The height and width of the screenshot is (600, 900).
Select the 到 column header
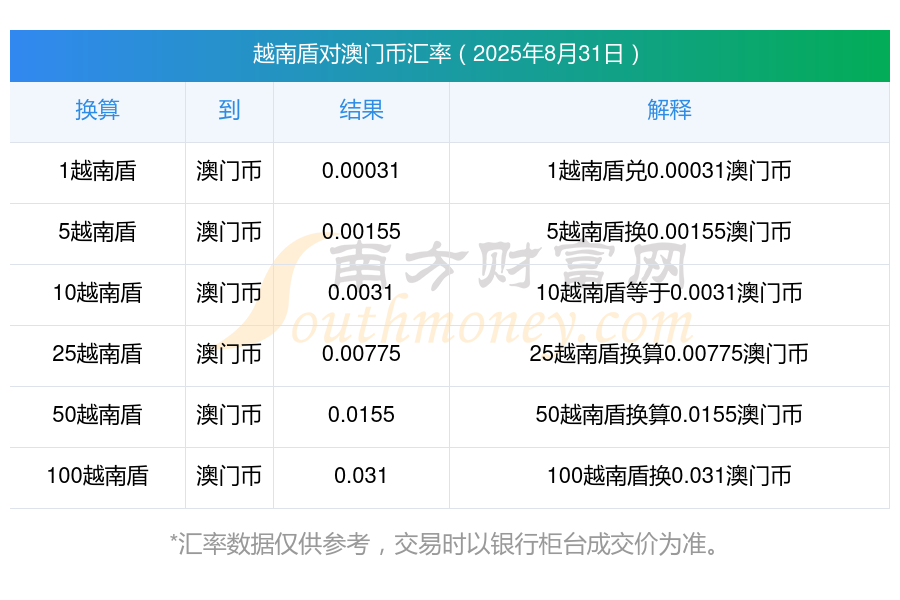coord(229,110)
